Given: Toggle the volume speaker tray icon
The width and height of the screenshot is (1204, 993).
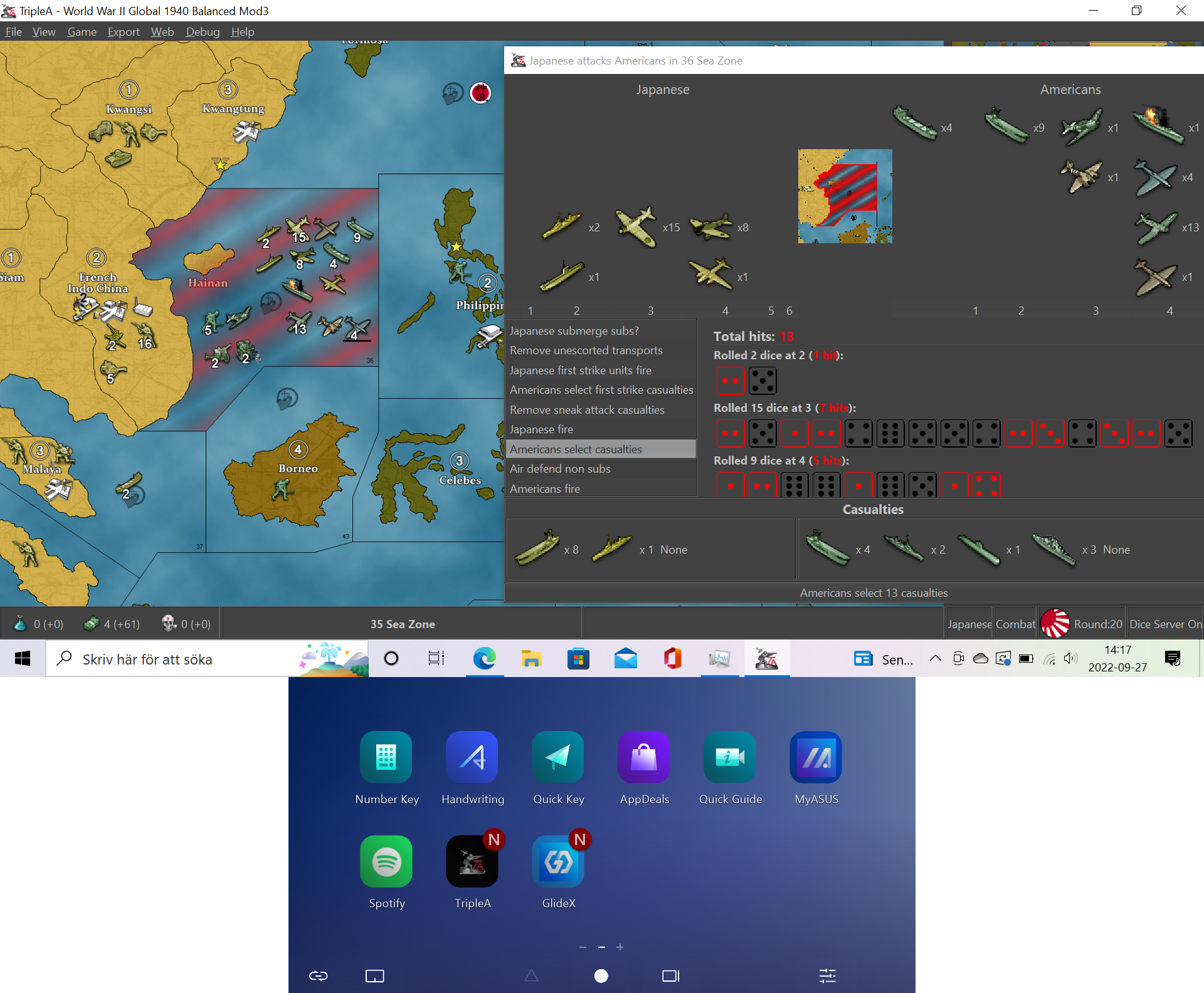Looking at the screenshot, I should tap(1070, 659).
